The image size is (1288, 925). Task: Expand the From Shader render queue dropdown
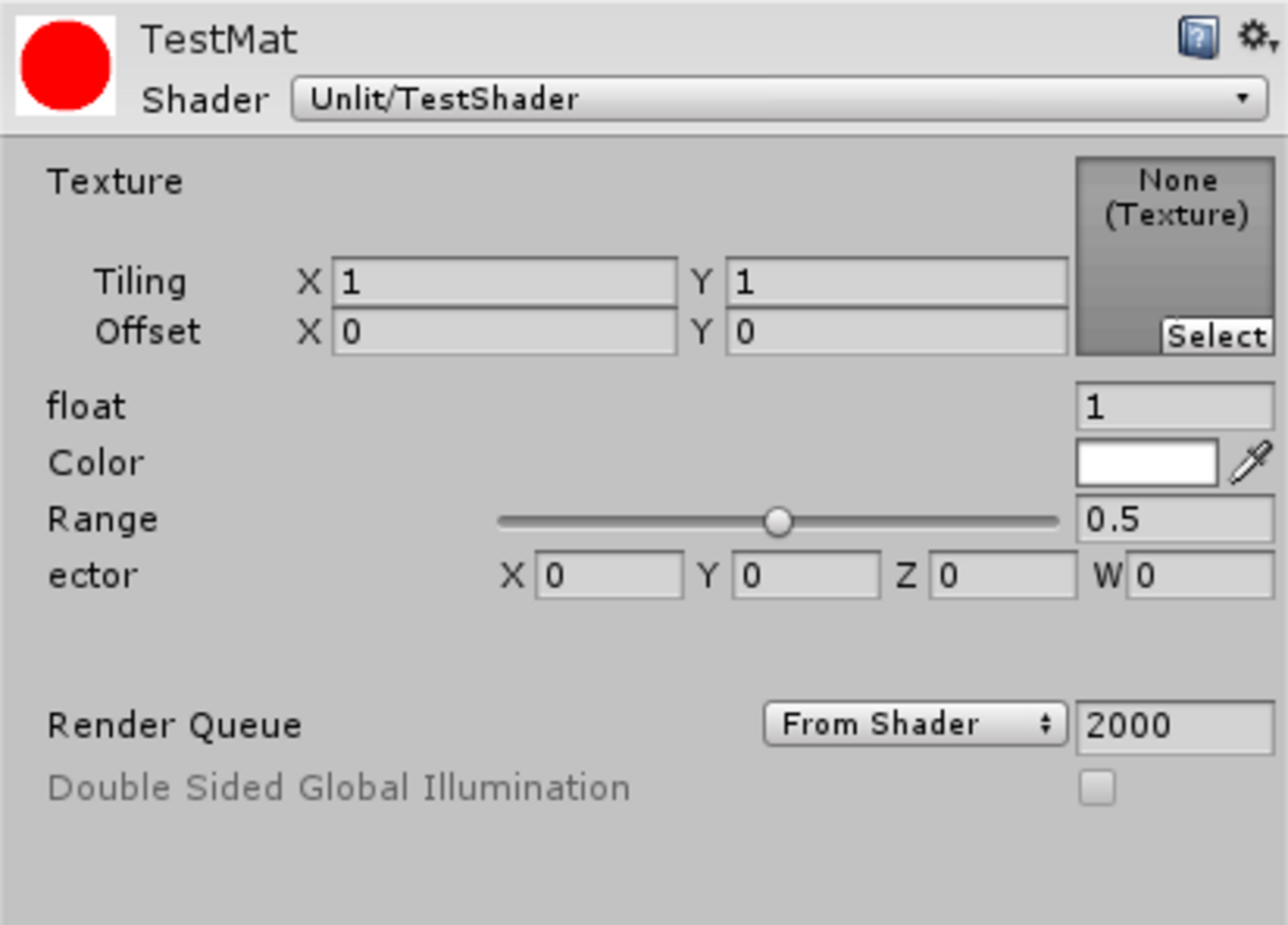[x=914, y=725]
